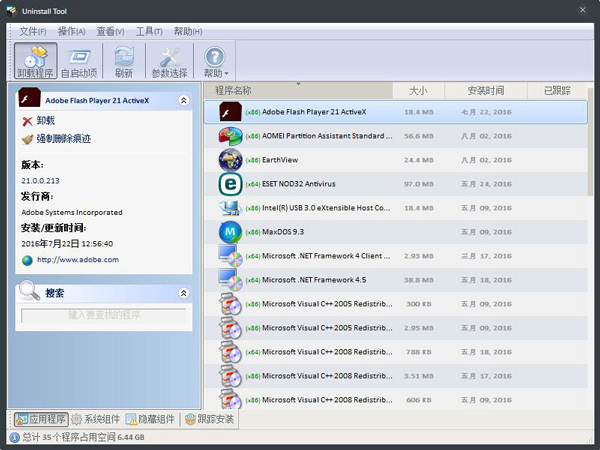
Task: Click the MaxDOS 9.3 program name
Action: 283,232
